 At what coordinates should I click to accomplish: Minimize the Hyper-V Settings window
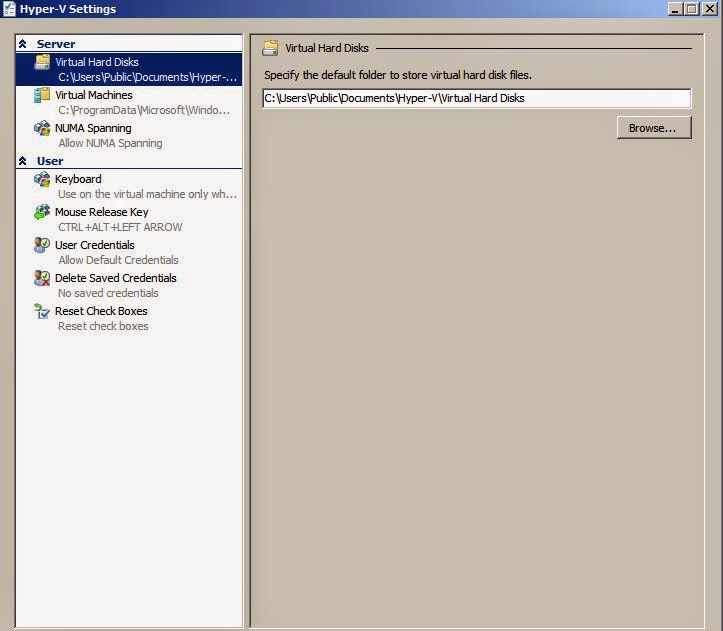tap(675, 8)
